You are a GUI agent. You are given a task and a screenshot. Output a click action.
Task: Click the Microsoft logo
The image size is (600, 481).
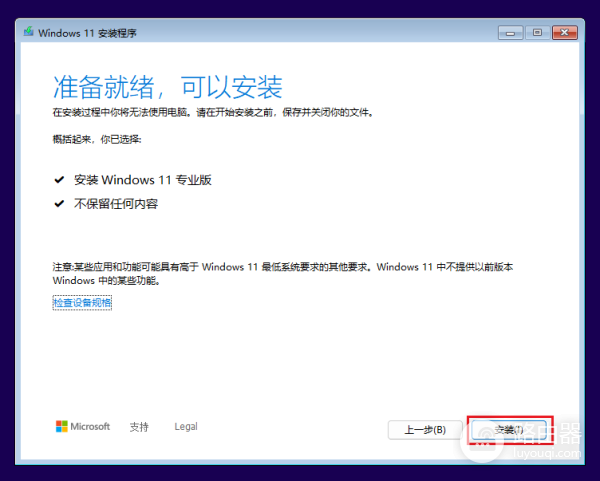tap(83, 426)
